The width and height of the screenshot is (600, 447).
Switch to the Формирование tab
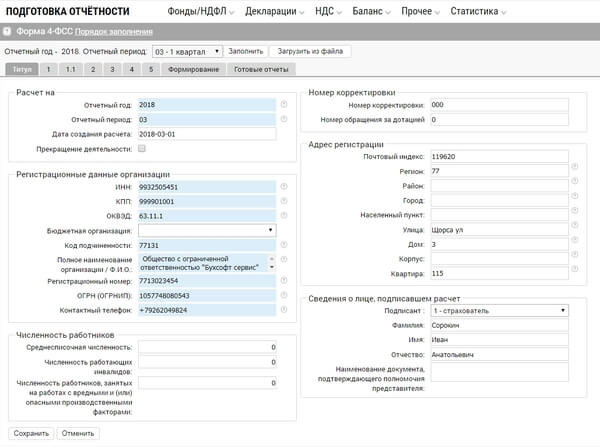[x=195, y=70]
